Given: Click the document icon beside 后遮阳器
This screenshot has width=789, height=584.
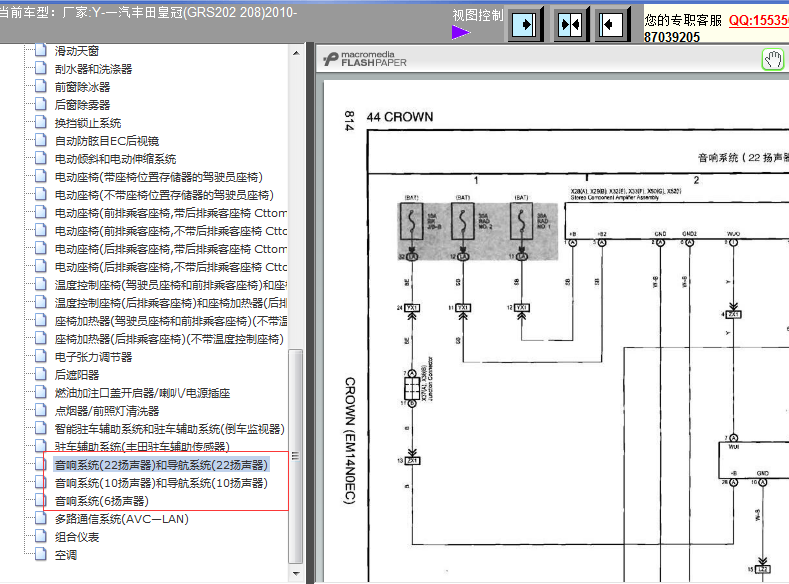Looking at the screenshot, I should [x=41, y=374].
